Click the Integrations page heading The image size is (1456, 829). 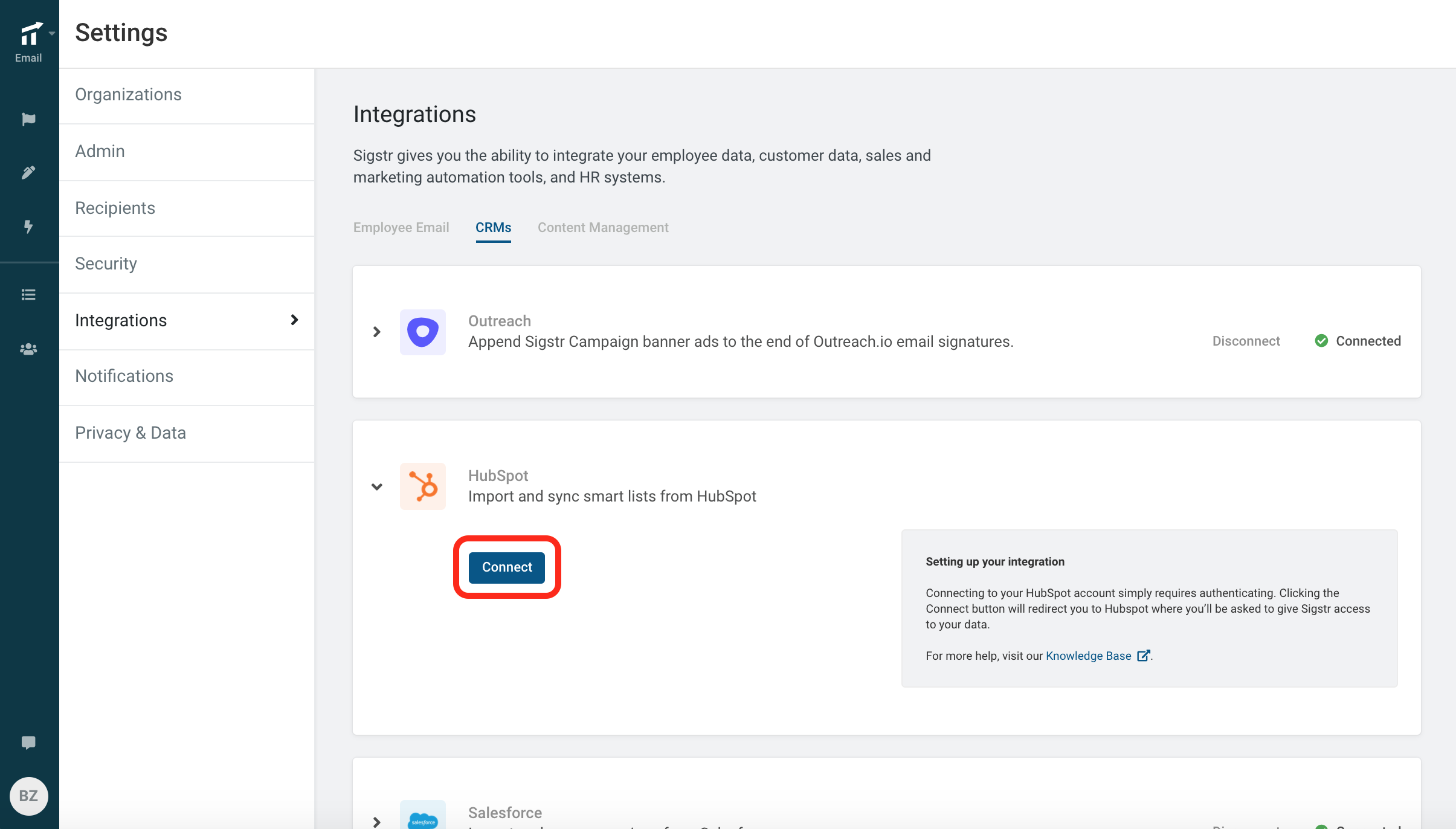click(x=414, y=114)
